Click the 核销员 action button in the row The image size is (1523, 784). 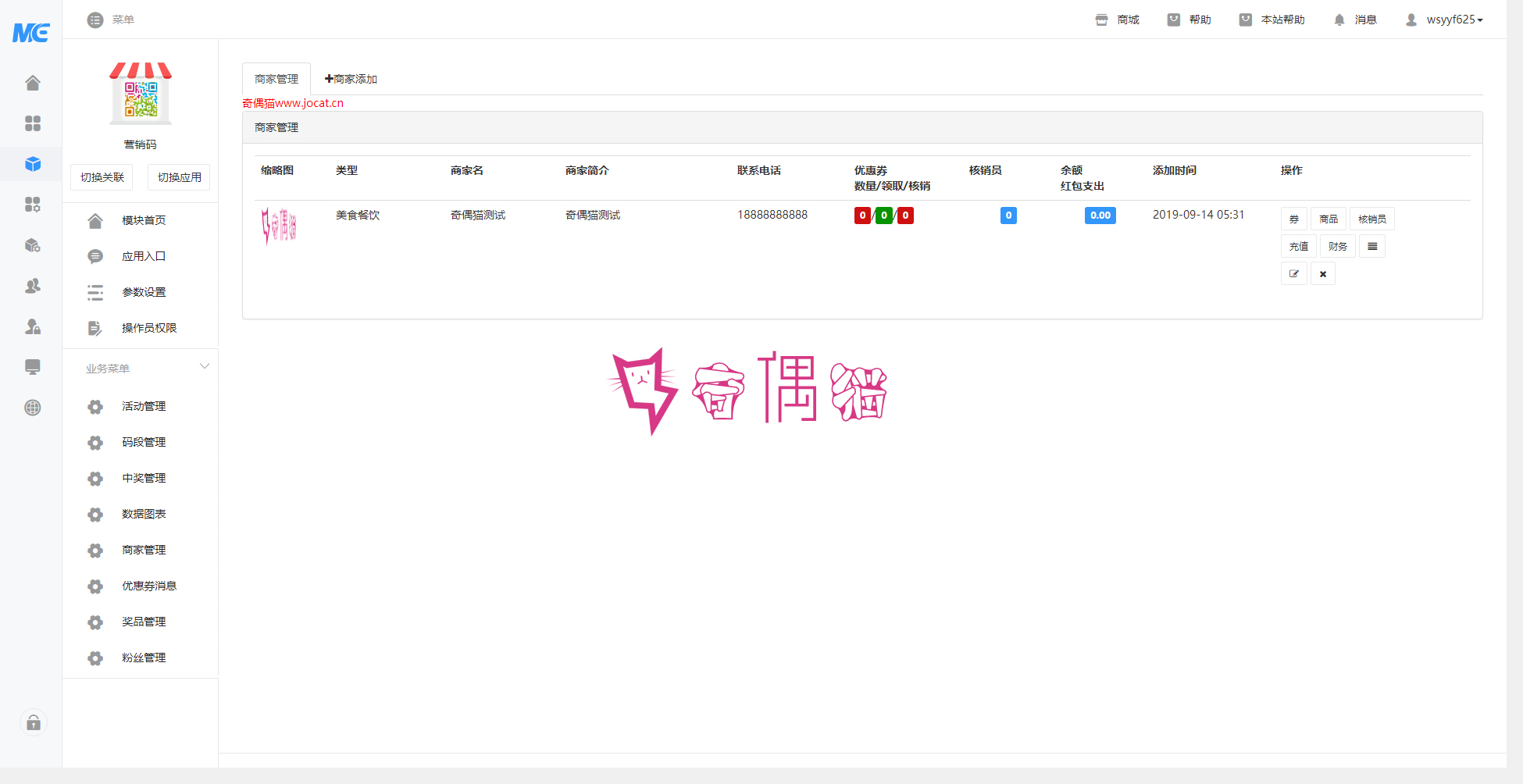[1372, 219]
